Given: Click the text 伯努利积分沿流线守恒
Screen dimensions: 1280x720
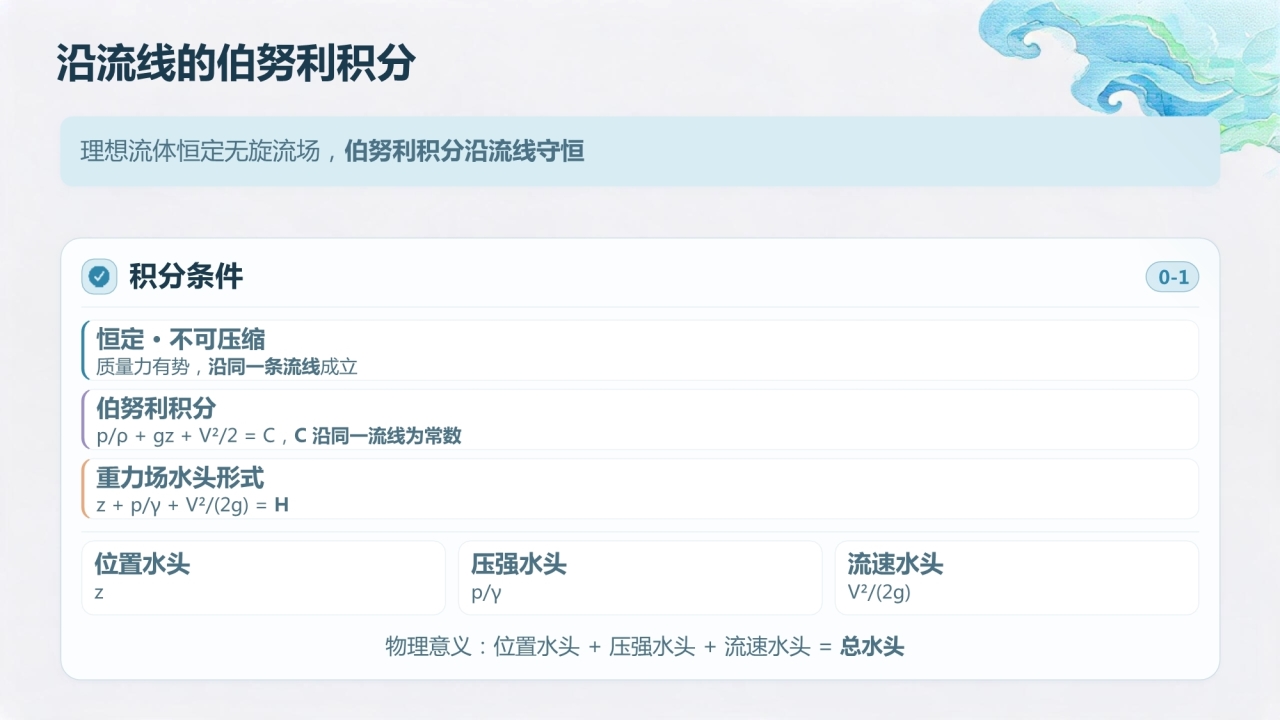Looking at the screenshot, I should pyautogui.click(x=464, y=152).
